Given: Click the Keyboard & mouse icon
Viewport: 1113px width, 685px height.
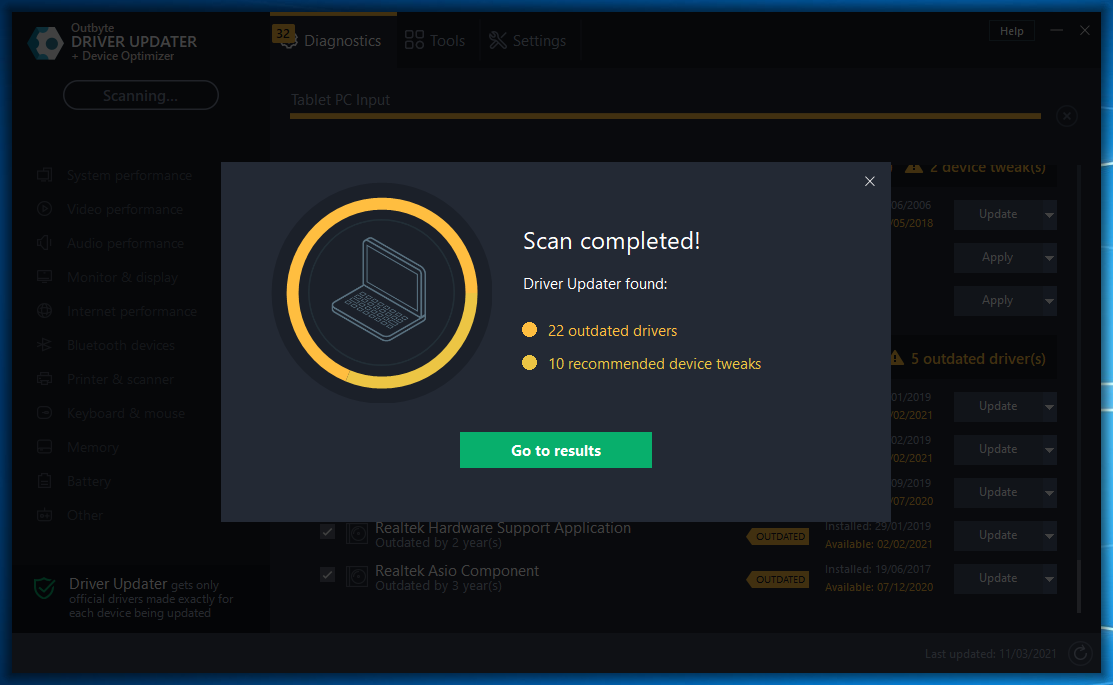Looking at the screenshot, I should (x=44, y=412).
